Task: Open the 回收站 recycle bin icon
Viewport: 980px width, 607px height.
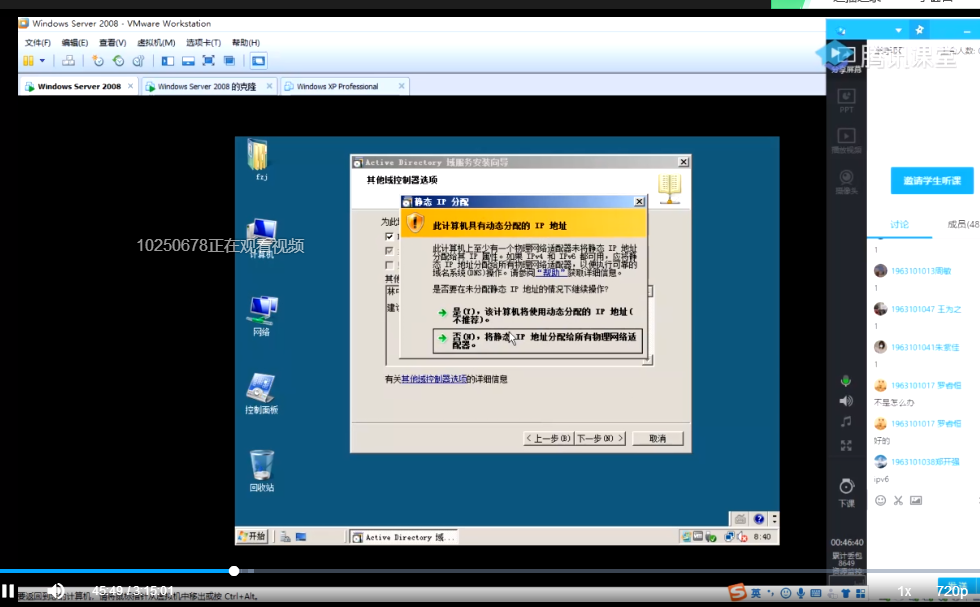Action: (261, 471)
